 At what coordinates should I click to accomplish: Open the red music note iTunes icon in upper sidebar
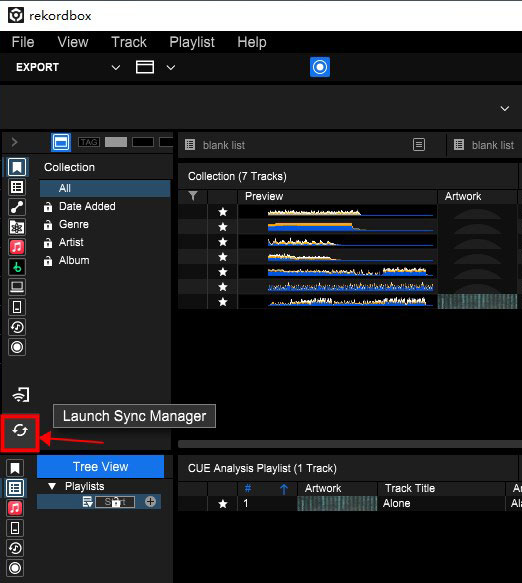point(17,247)
